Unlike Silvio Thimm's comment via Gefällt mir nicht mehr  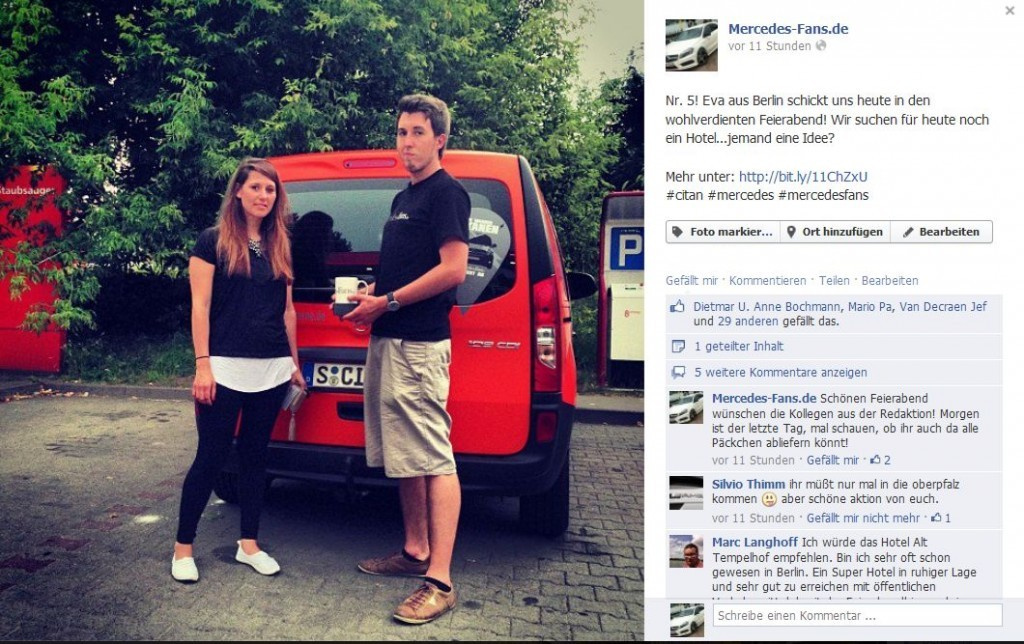[863, 519]
